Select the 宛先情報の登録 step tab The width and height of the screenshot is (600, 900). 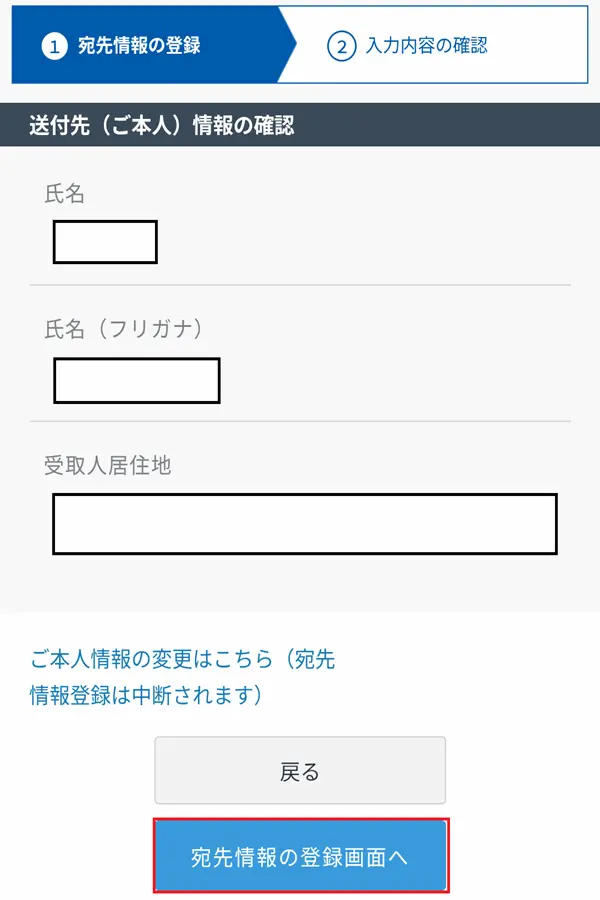[x=139, y=47]
